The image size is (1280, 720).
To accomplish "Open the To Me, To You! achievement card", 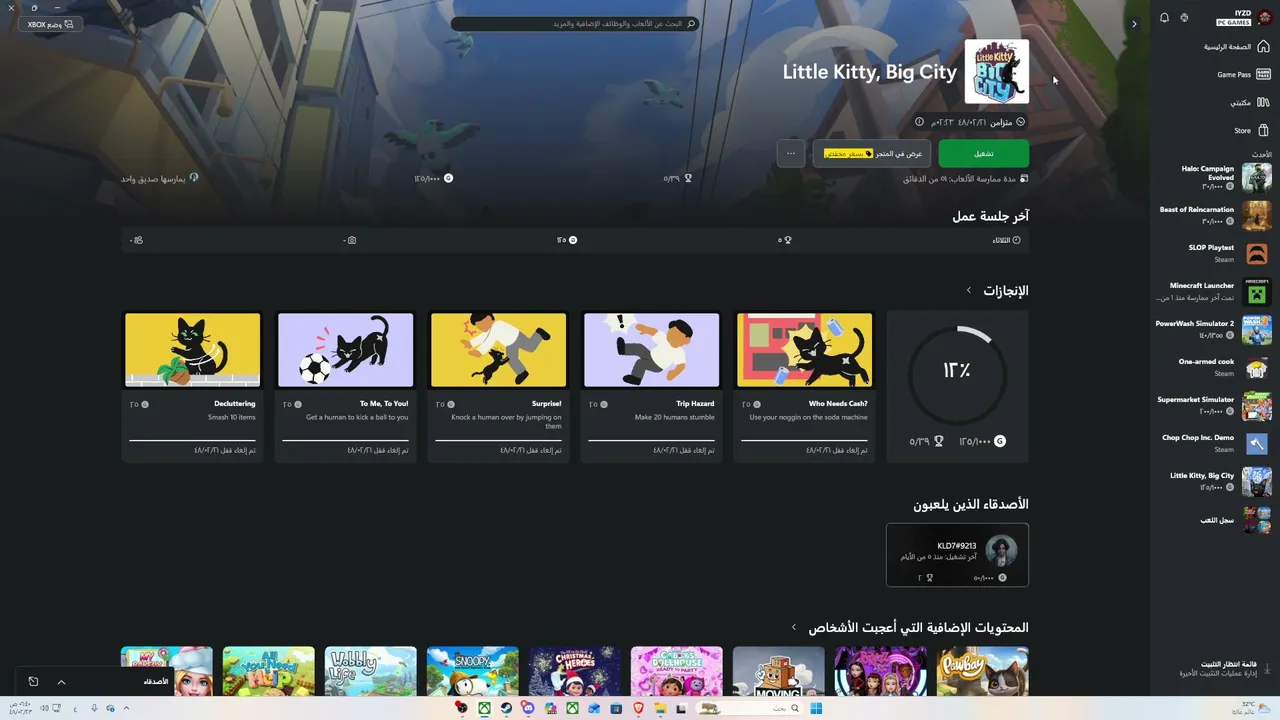I will tap(345, 386).
